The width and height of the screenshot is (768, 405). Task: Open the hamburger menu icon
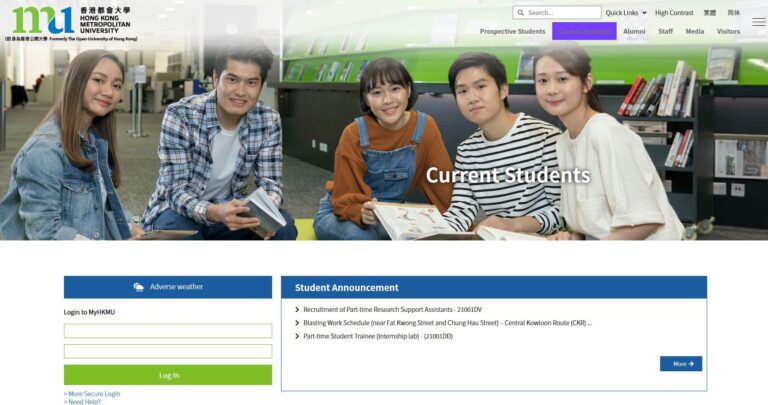[x=759, y=22]
